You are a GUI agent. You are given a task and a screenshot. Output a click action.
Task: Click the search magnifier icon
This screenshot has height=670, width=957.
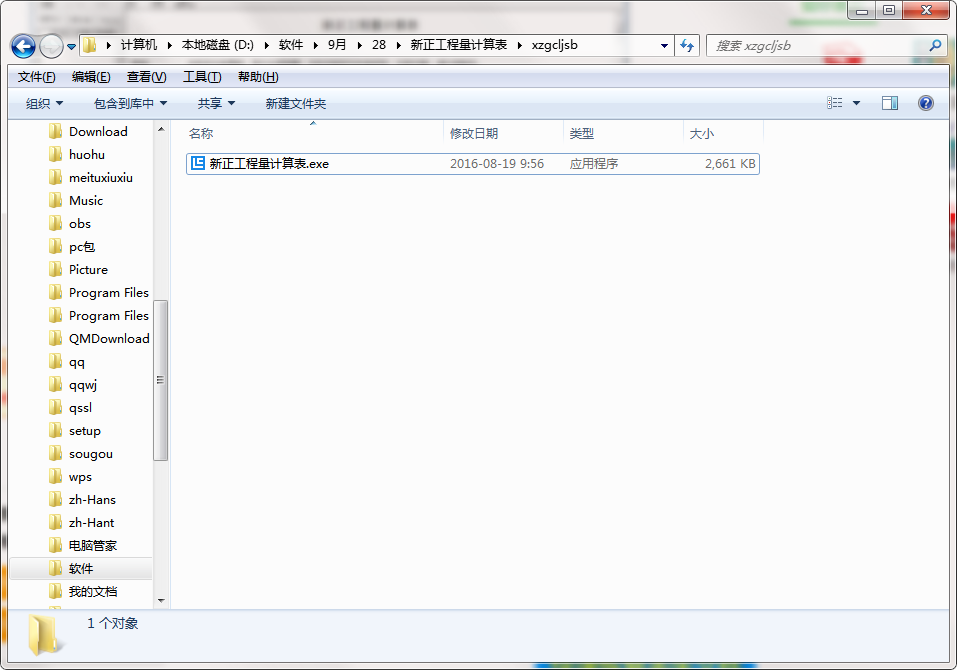[x=935, y=45]
